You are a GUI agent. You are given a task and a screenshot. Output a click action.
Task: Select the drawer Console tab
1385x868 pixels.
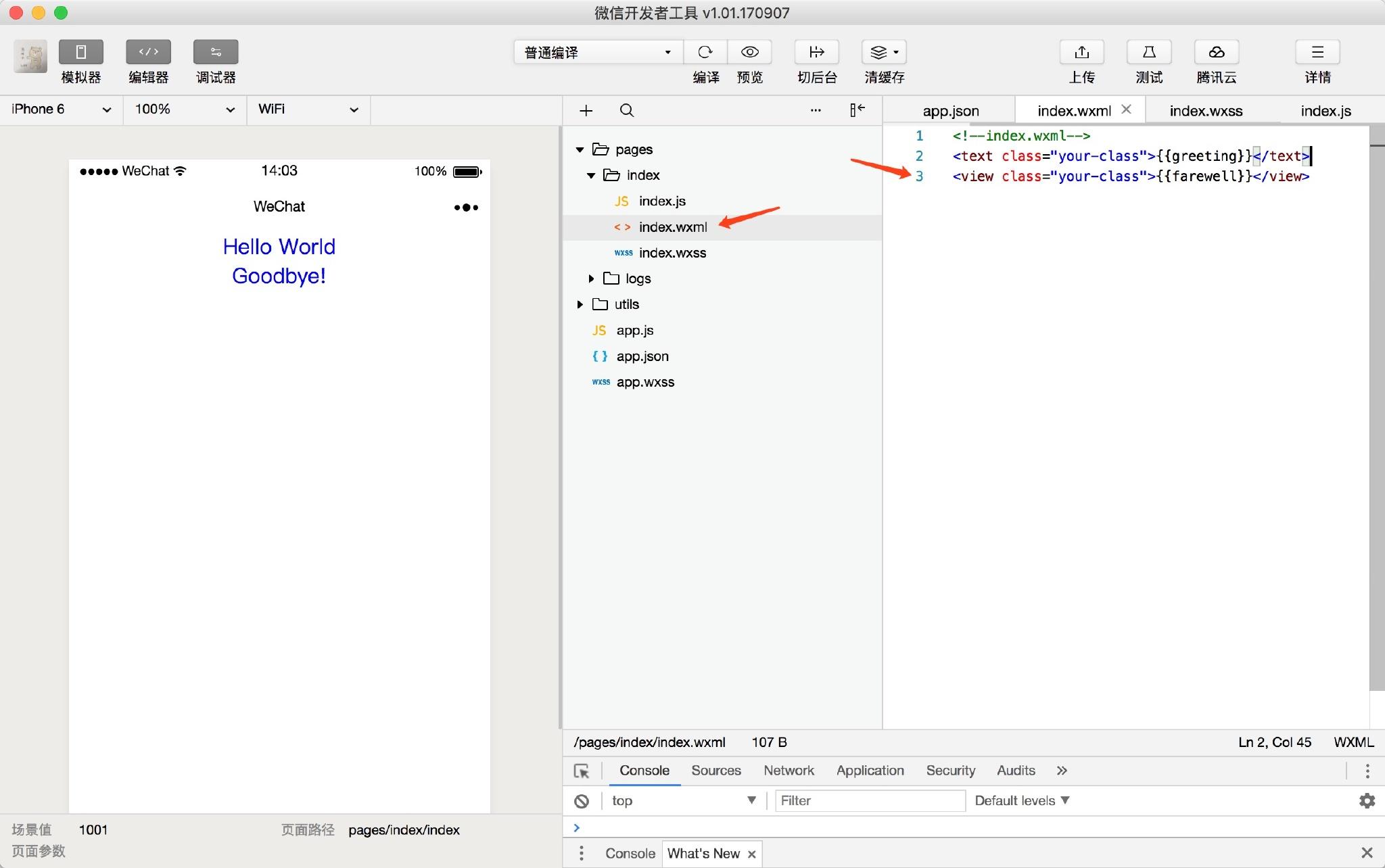630,854
